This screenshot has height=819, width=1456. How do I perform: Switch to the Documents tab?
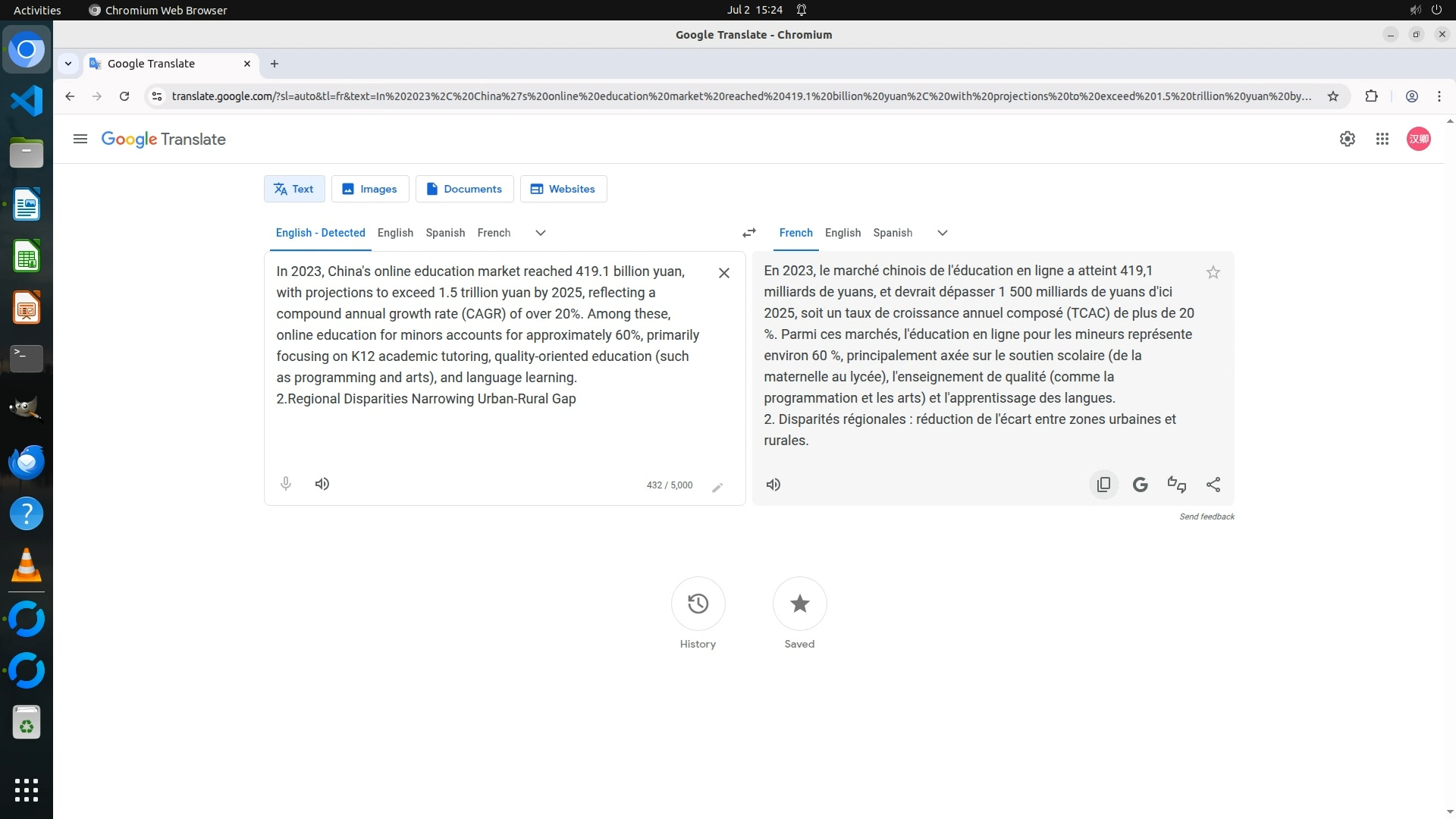coord(464,189)
